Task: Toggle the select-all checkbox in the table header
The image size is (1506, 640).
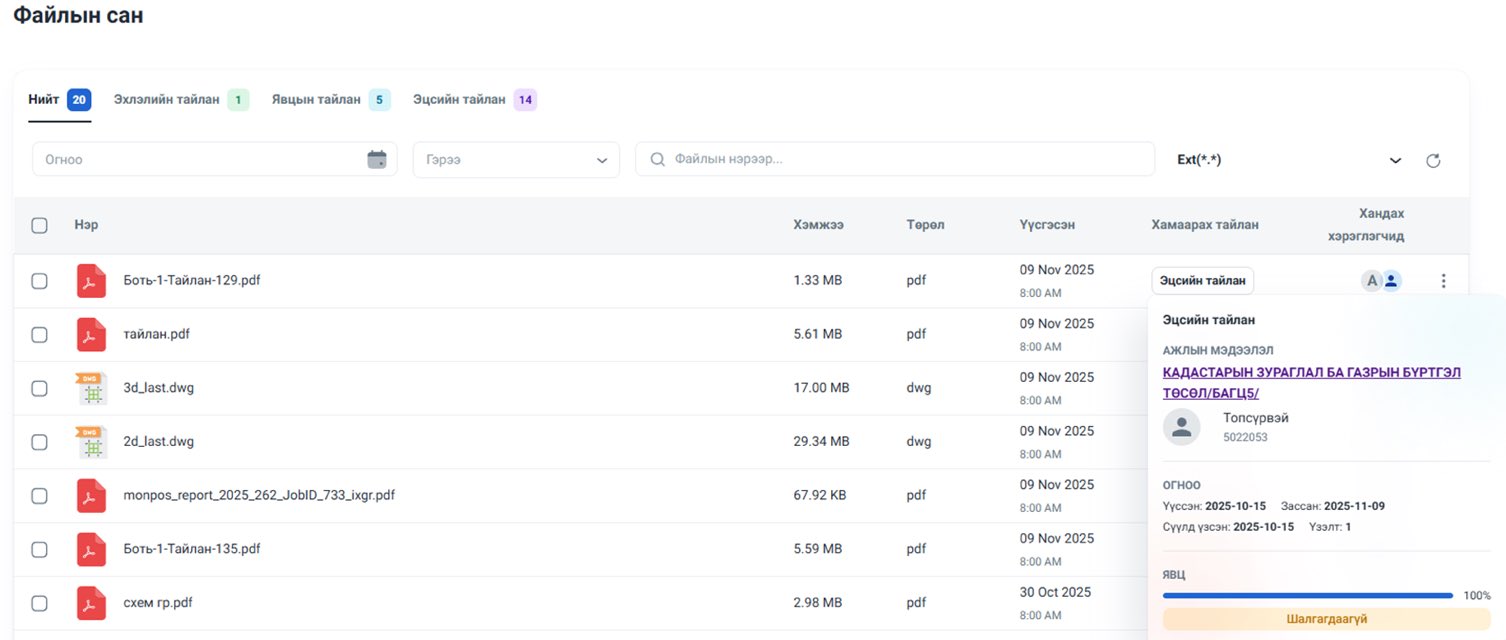Action: point(40,225)
